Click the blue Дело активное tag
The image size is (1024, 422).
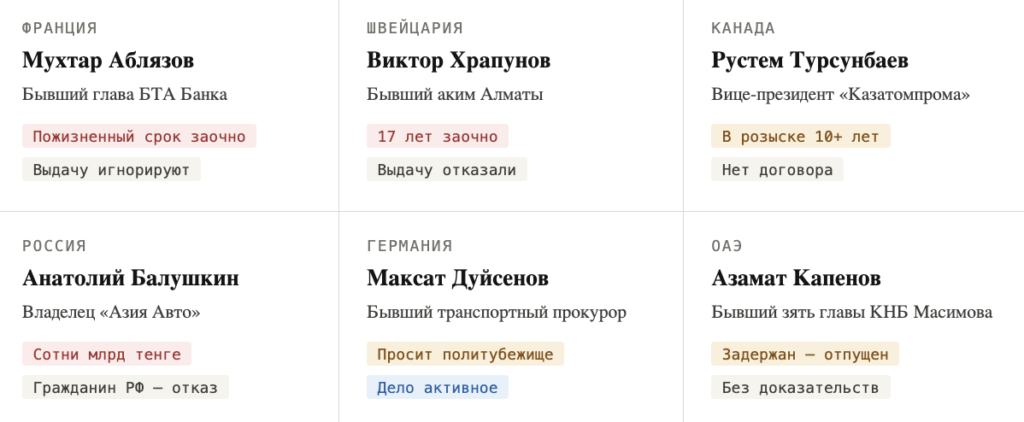437,387
